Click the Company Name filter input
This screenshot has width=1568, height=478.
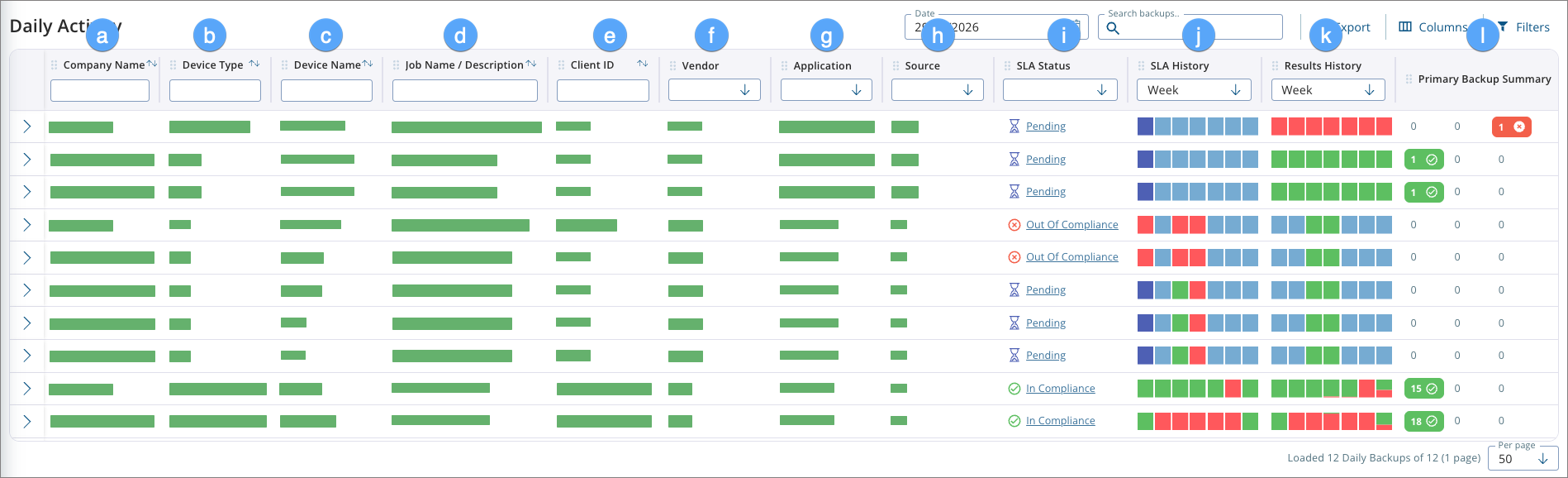click(x=100, y=90)
